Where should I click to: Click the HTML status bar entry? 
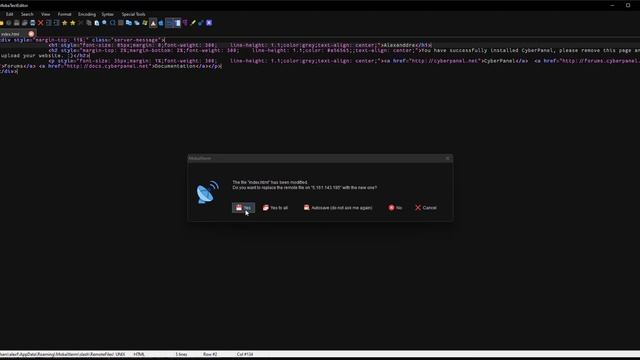pyautogui.click(x=139, y=354)
